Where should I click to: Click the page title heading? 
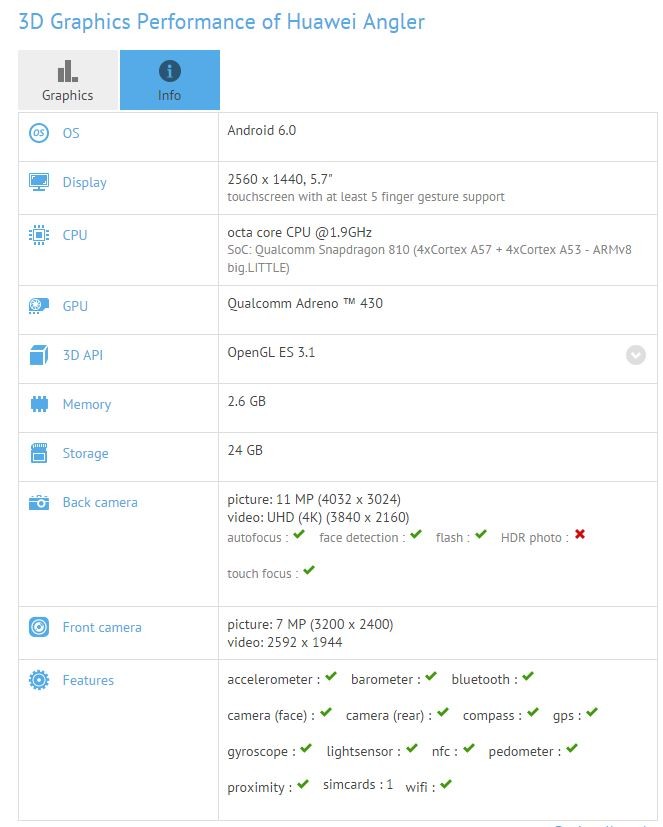pos(222,22)
